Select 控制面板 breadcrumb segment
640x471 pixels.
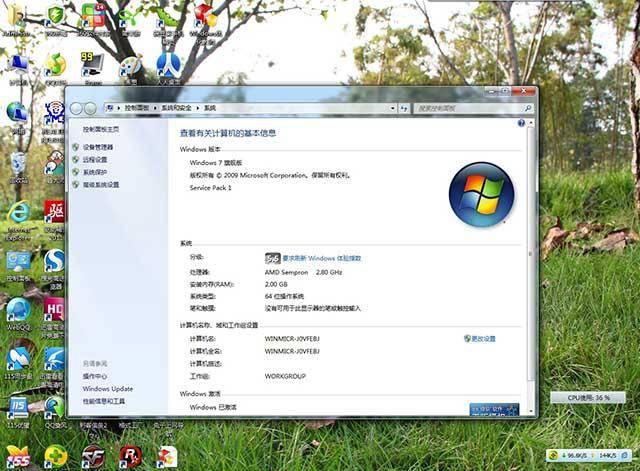[137, 108]
